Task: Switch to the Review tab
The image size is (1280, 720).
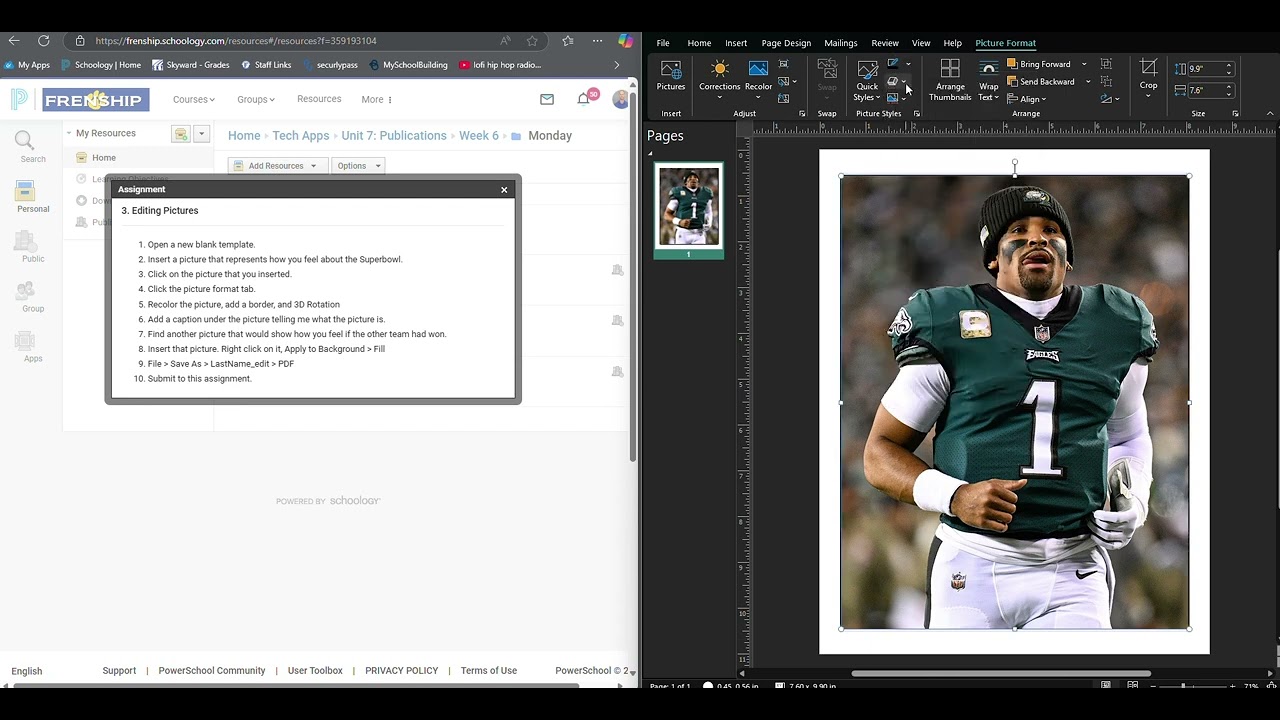Action: [x=885, y=43]
